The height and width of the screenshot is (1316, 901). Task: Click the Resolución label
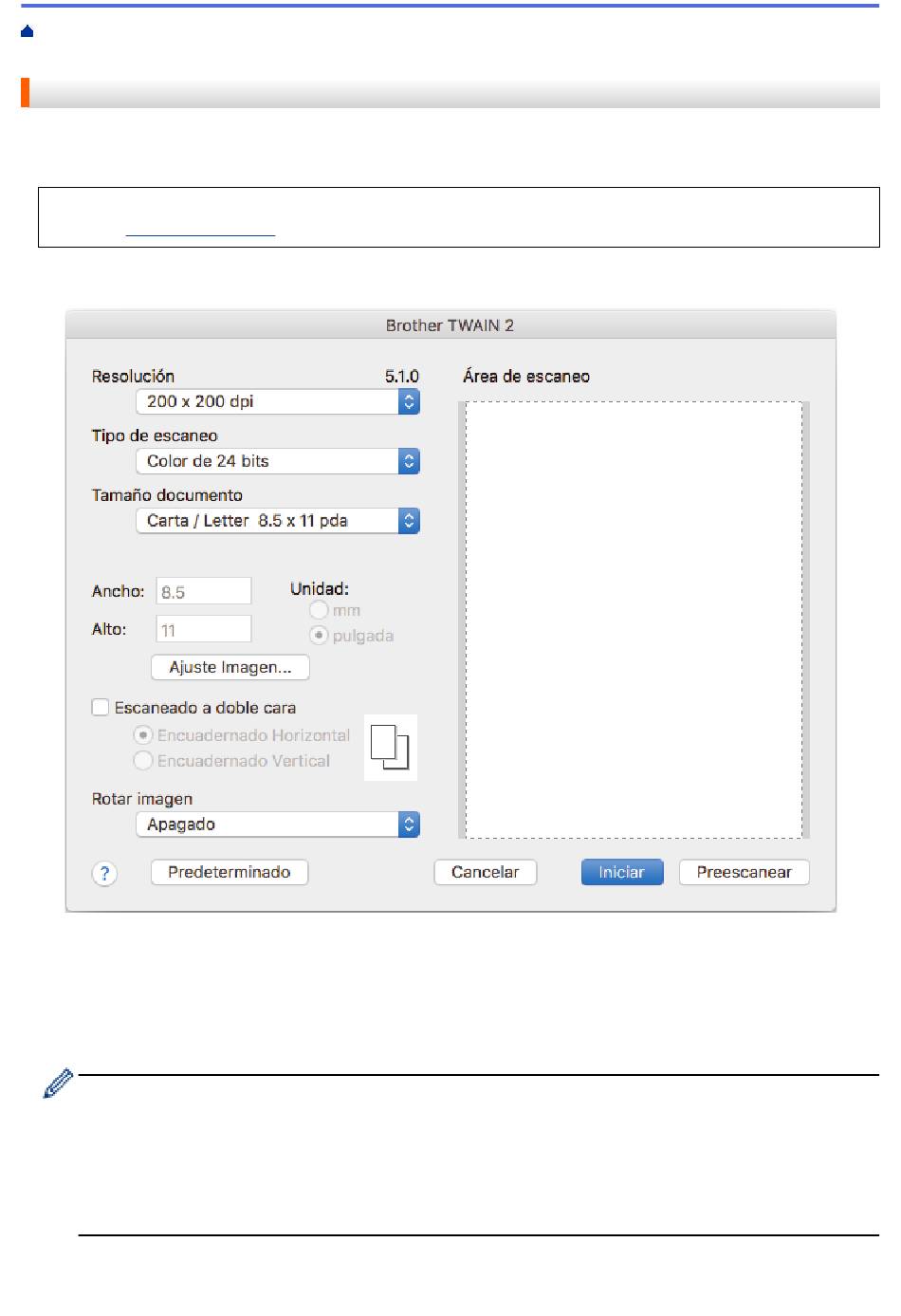tap(133, 377)
